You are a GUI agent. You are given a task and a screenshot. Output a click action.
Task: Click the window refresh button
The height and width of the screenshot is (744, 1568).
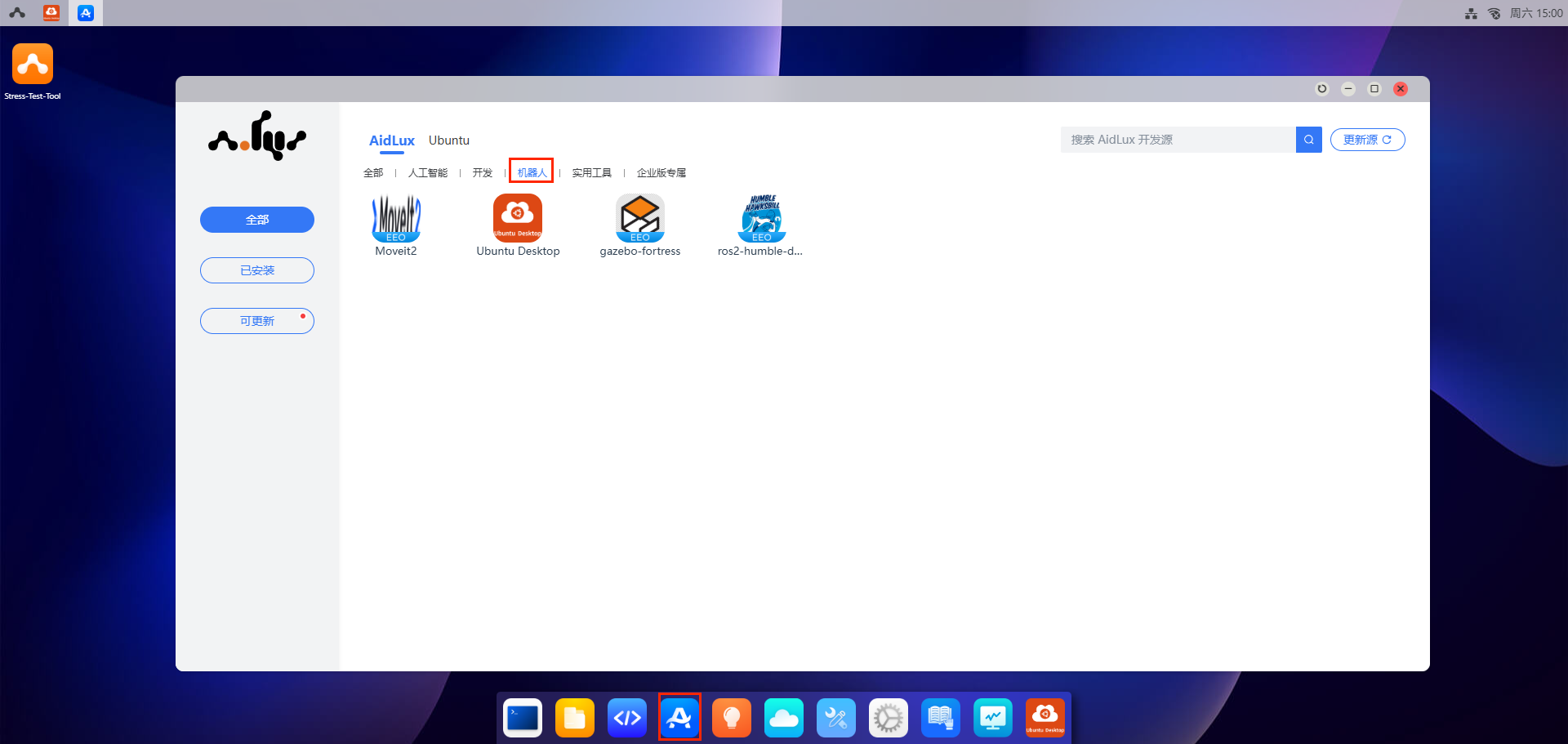pyautogui.click(x=1322, y=89)
